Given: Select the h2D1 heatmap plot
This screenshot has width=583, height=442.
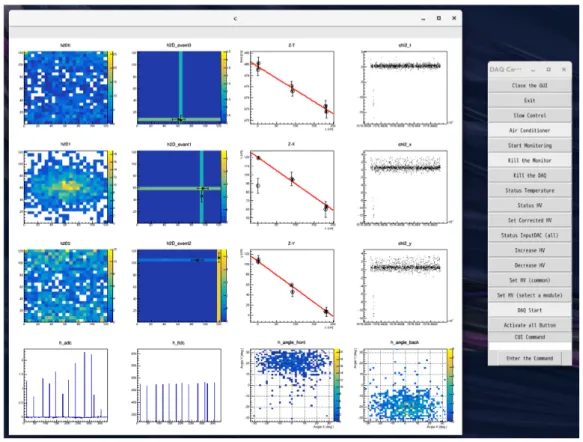Looking at the screenshot, I should 66,187.
